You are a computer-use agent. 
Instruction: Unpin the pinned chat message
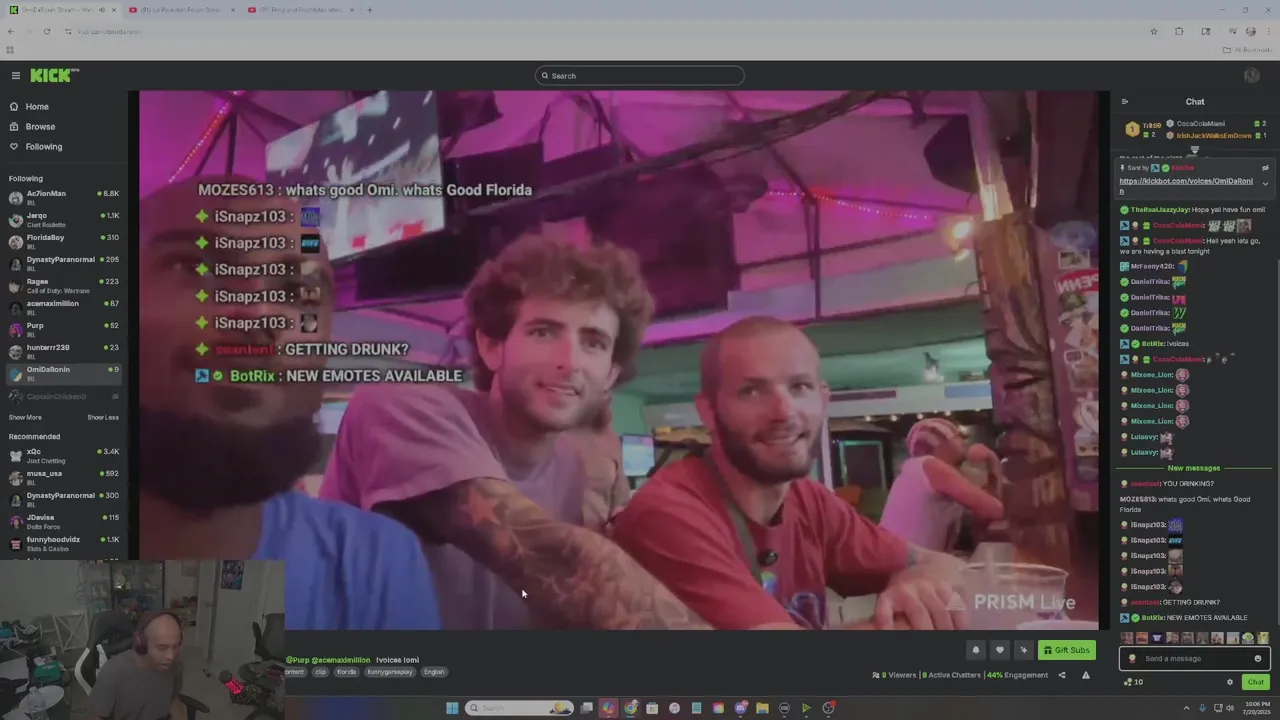point(1265,168)
